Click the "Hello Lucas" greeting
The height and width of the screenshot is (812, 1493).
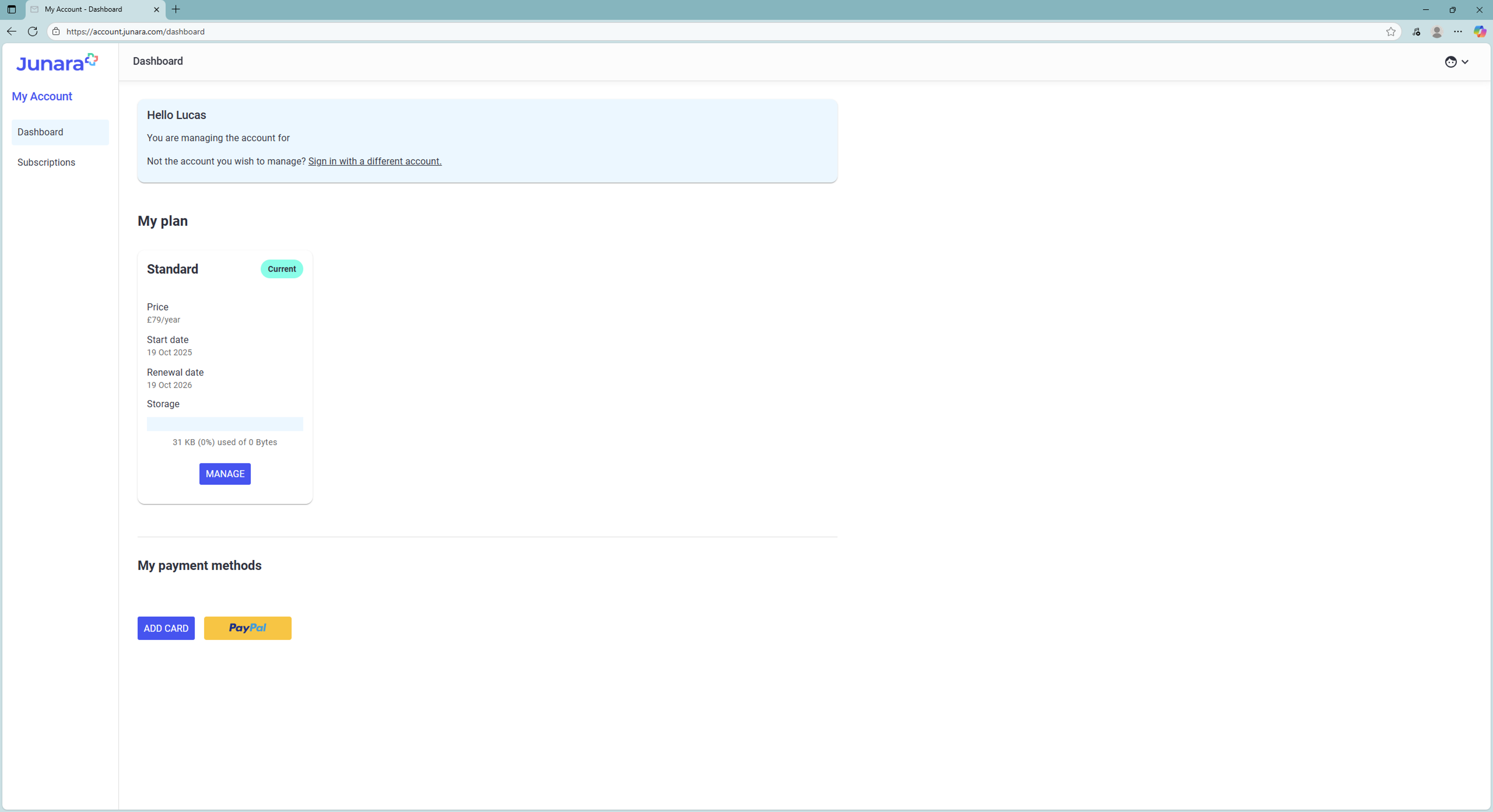click(x=177, y=115)
